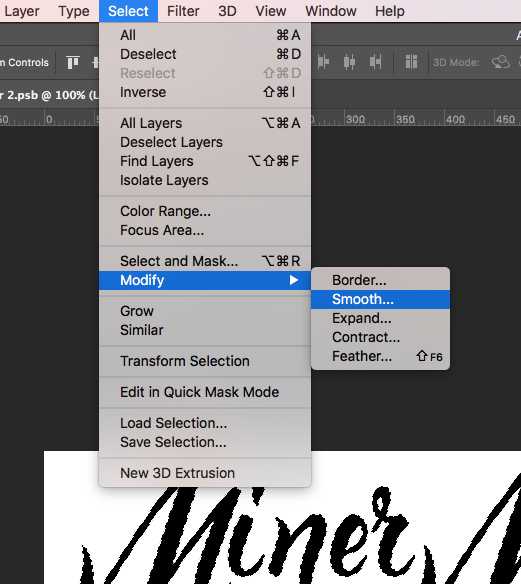Click the 3D Mode orbit icon
The image size is (521, 584).
[500, 62]
